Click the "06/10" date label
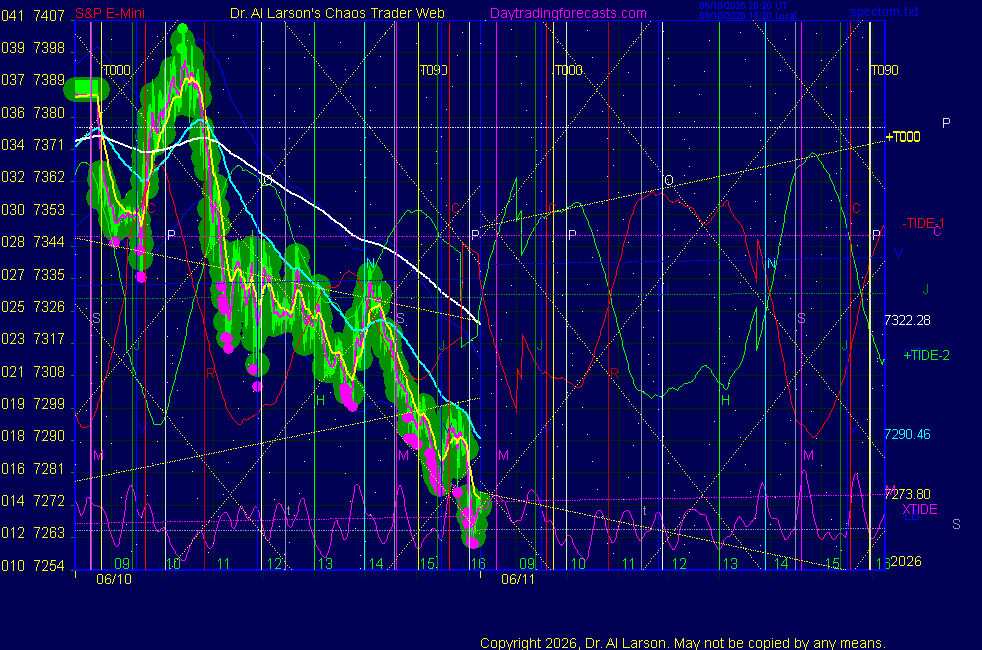This screenshot has width=982, height=650. [x=114, y=579]
